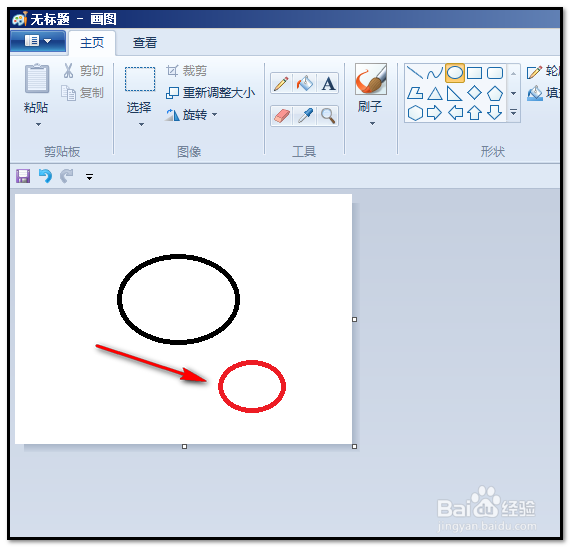Select the Text tool
570x547 pixels.
(328, 84)
